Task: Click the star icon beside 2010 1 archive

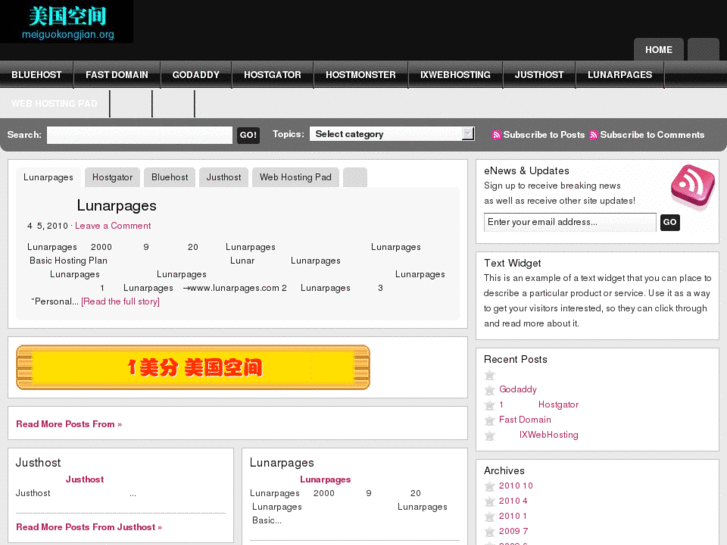Action: point(490,517)
